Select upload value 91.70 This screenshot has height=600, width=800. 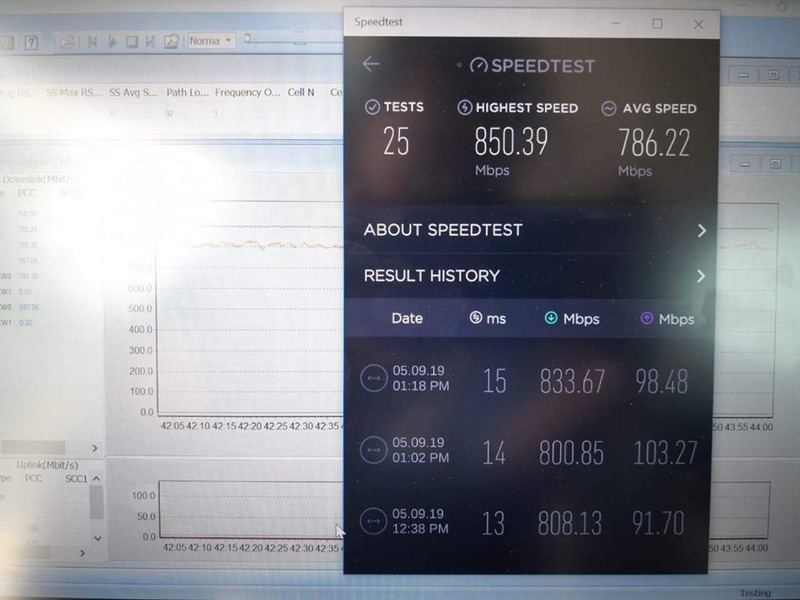(x=658, y=523)
